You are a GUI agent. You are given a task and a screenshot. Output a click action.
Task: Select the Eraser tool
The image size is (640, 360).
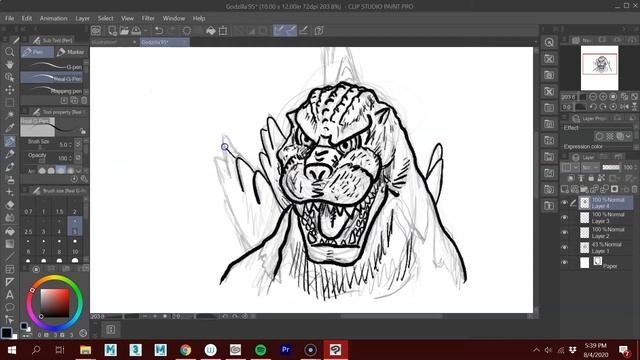(x=9, y=205)
